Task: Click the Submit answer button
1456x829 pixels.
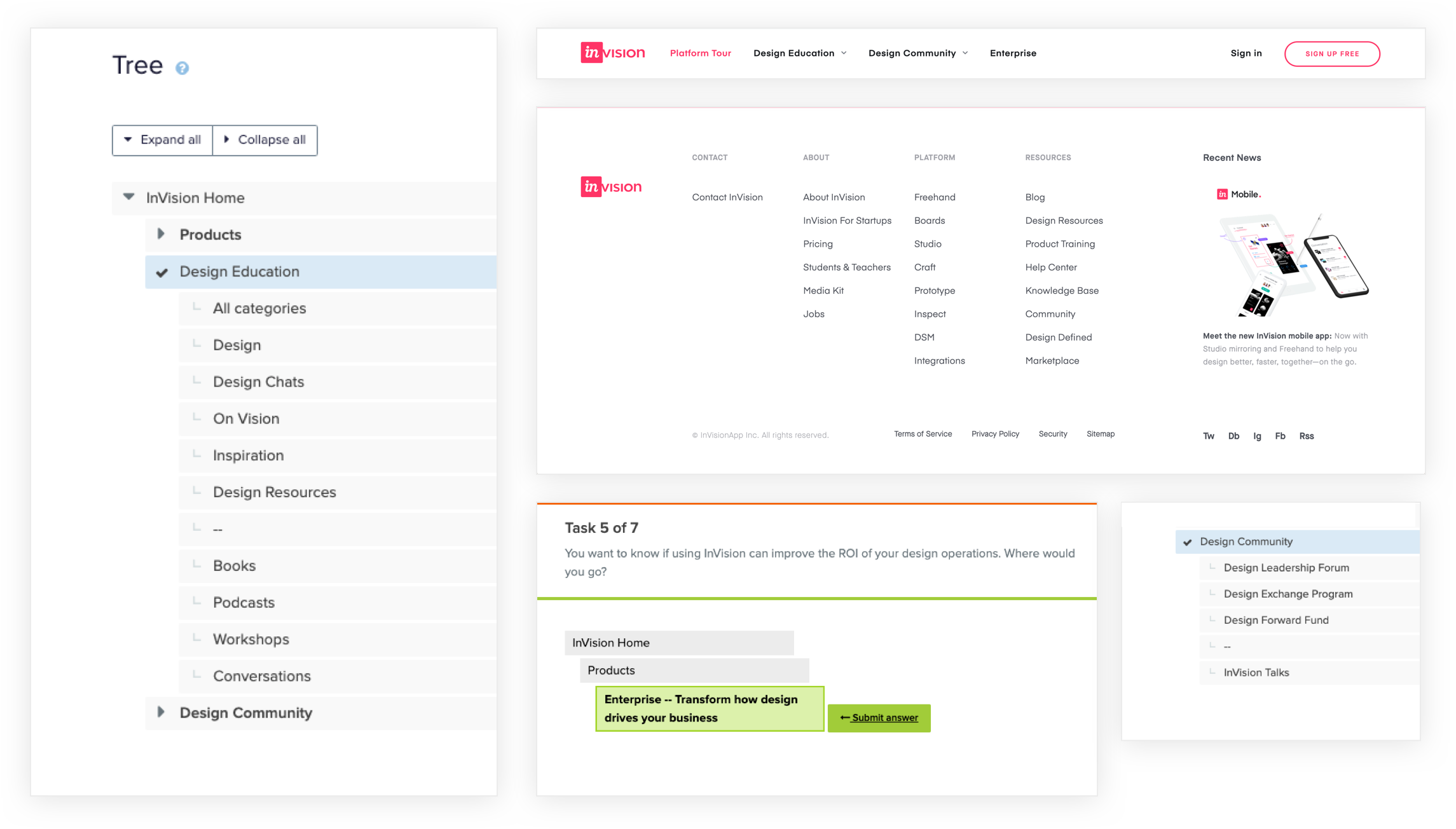Action: 879,718
